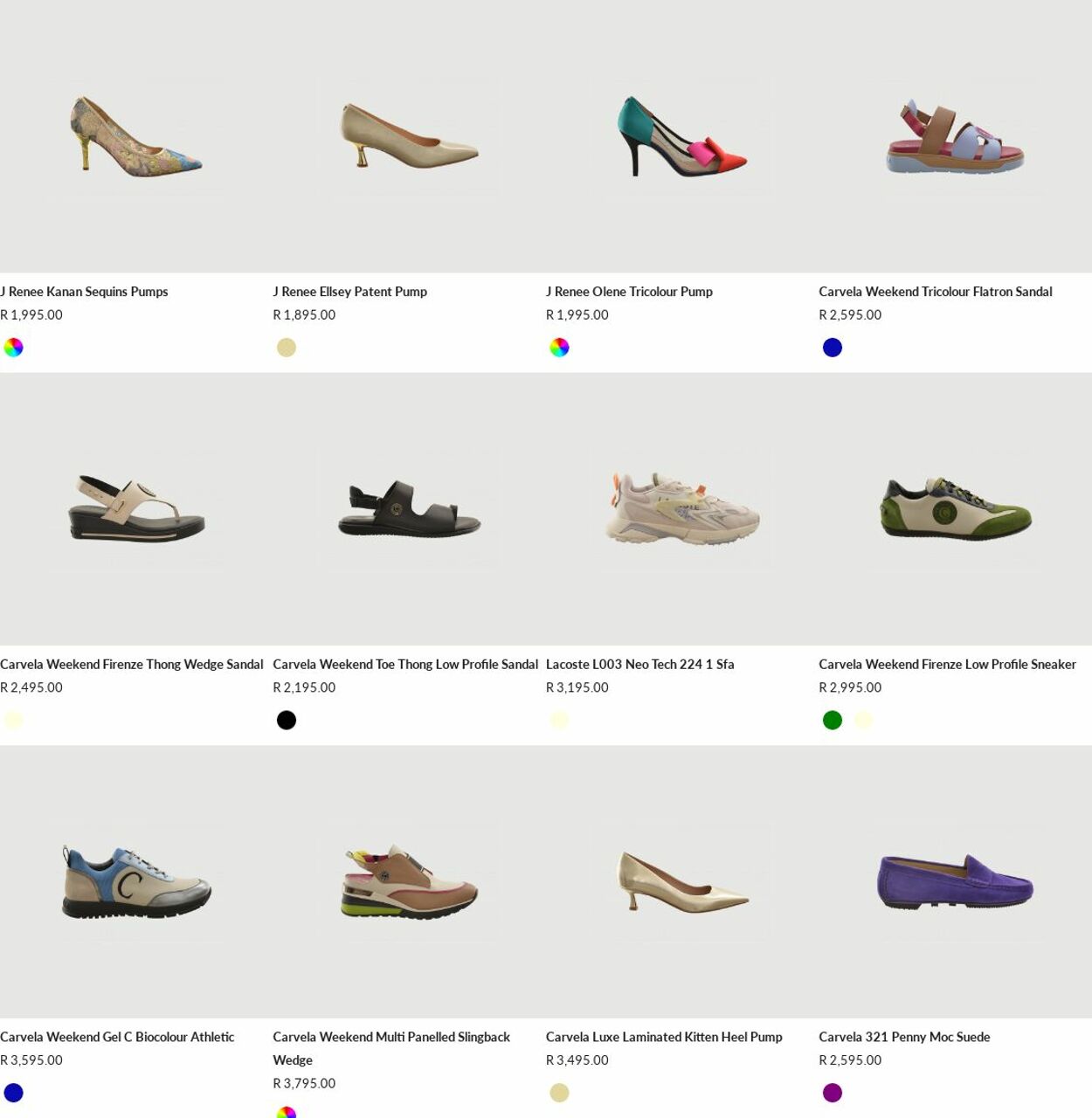Image resolution: width=1092 pixels, height=1118 pixels.
Task: Click Carvela Weekend Firenze Thong Wedge Sandal title
Action: (x=132, y=665)
